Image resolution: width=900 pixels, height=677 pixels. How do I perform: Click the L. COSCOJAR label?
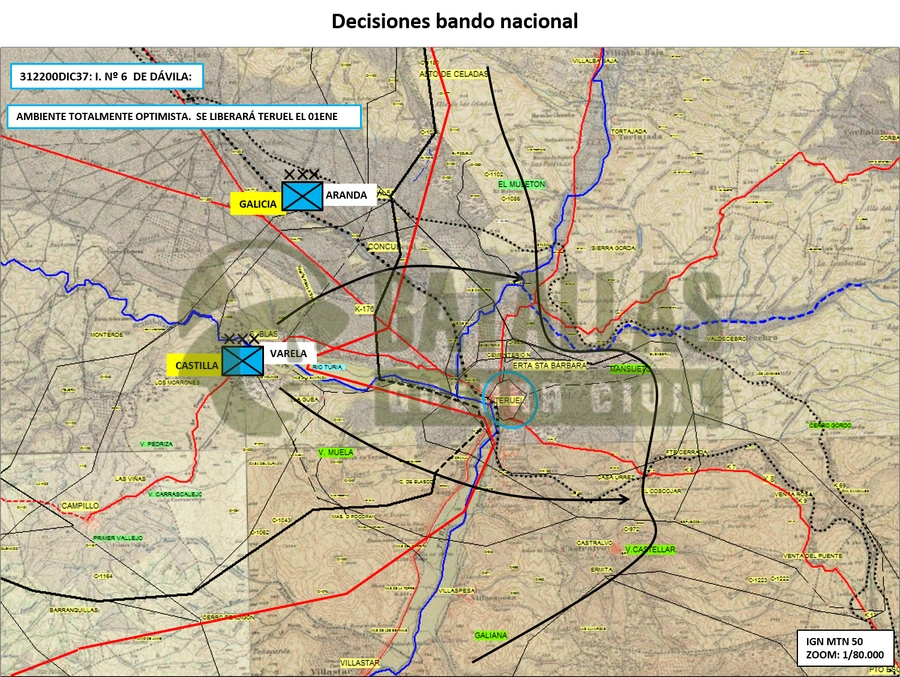[663, 492]
